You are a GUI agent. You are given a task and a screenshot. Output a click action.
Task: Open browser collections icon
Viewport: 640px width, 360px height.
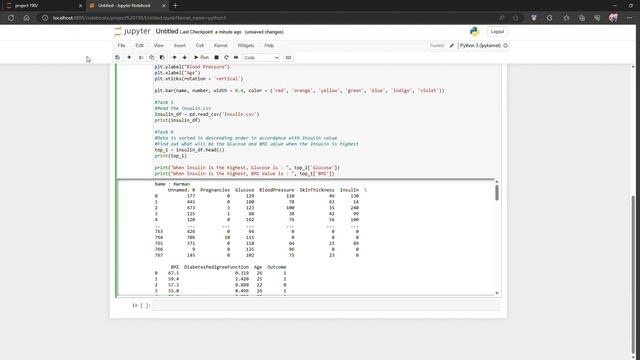(582, 18)
